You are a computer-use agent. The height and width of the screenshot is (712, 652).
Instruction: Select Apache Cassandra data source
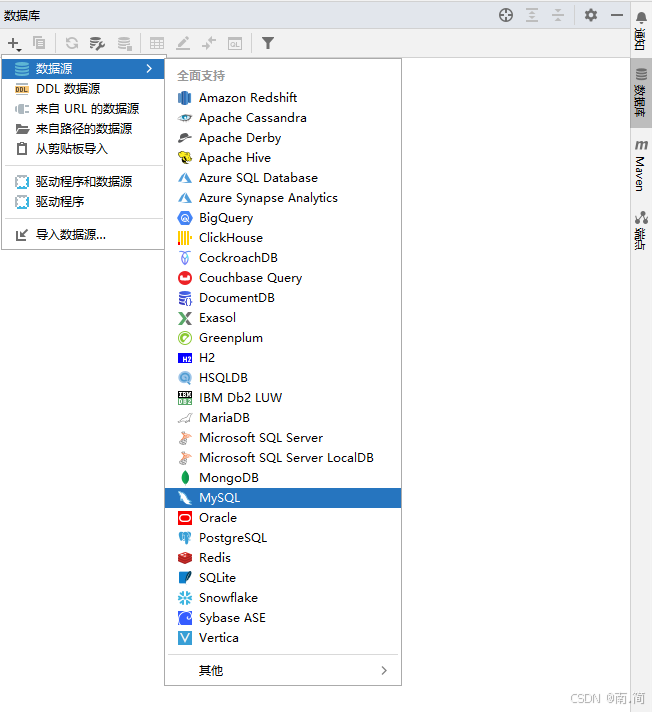pos(283,118)
